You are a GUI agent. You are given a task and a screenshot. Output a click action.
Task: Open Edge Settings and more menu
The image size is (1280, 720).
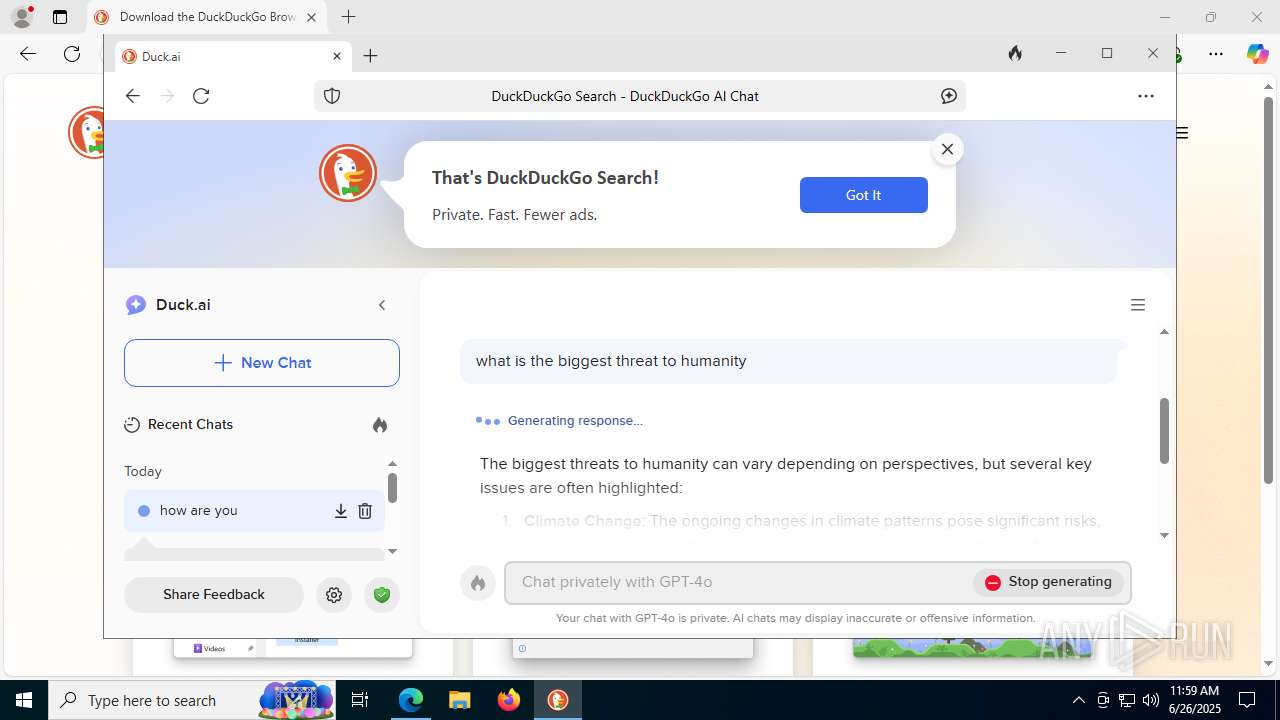1216,54
